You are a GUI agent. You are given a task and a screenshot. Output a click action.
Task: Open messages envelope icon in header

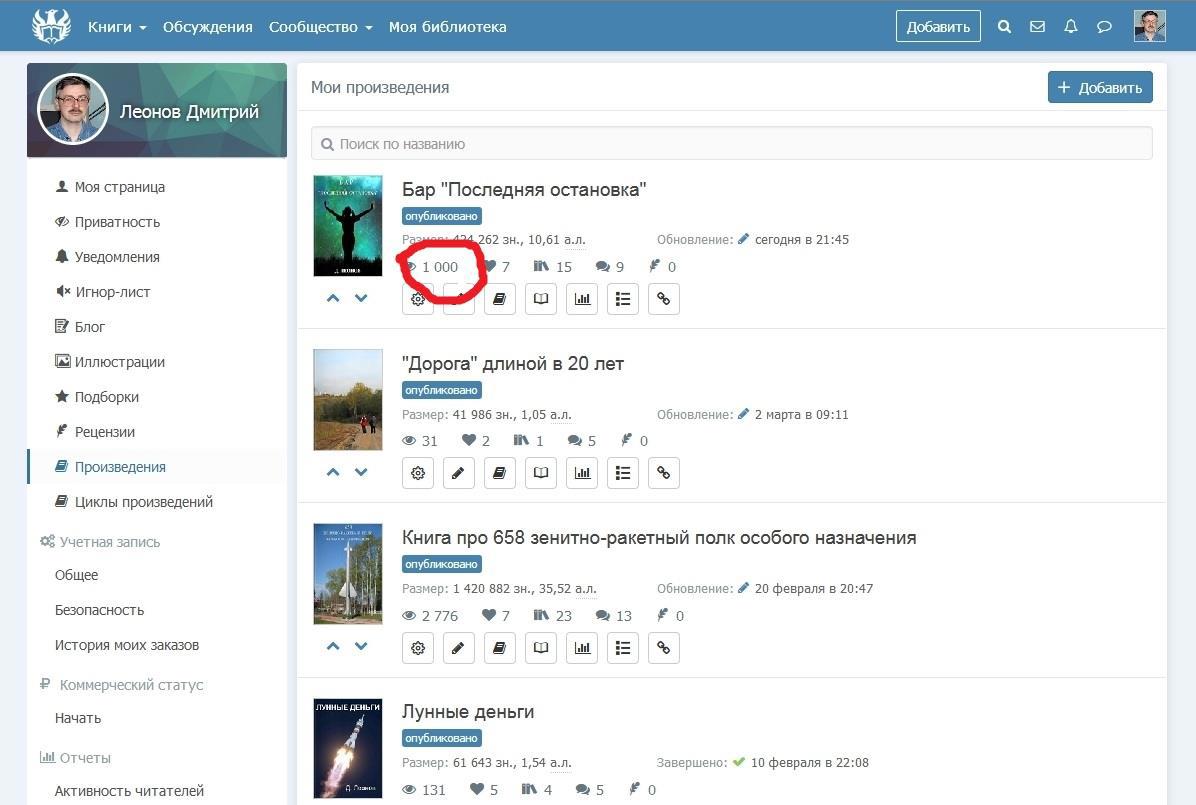(x=1037, y=27)
